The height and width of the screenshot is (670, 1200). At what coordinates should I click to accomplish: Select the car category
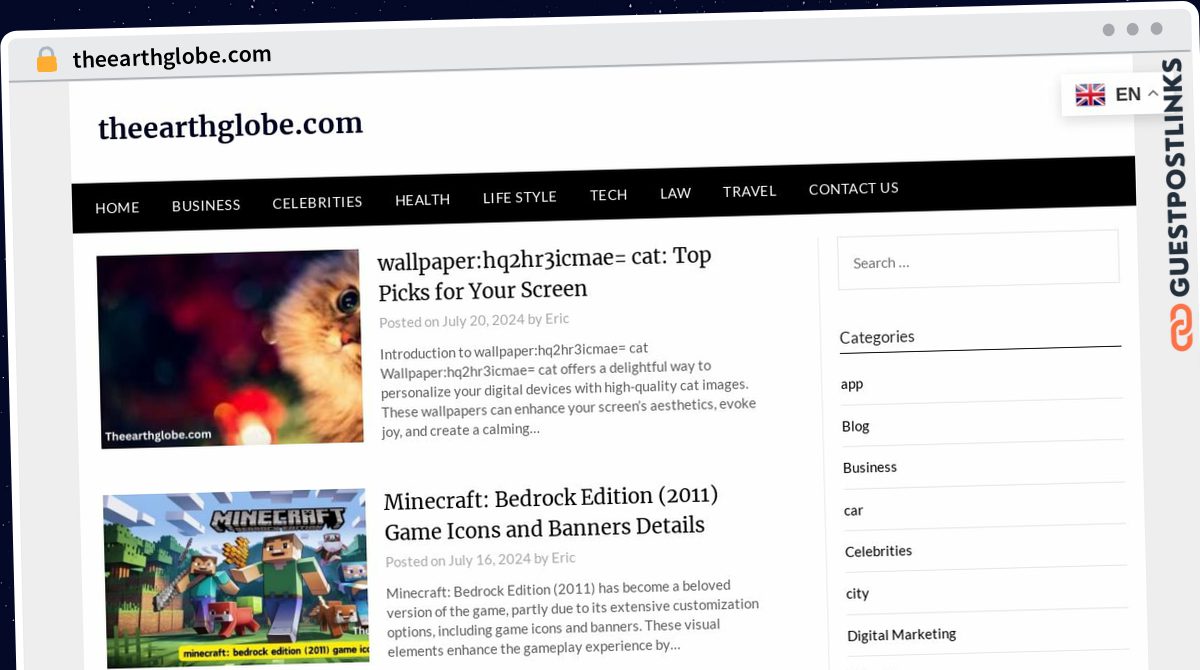coord(853,510)
